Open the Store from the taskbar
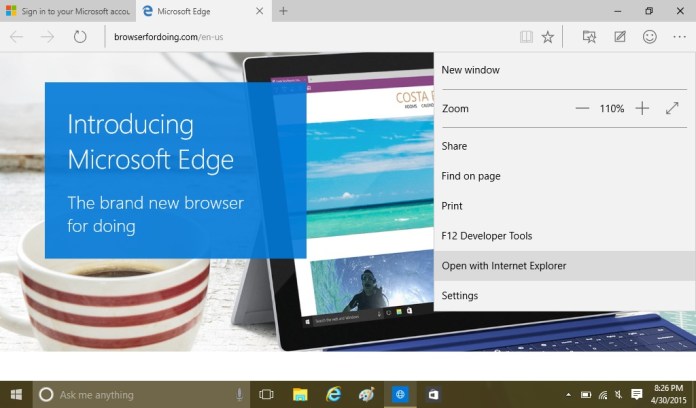The image size is (696, 408). [433, 394]
